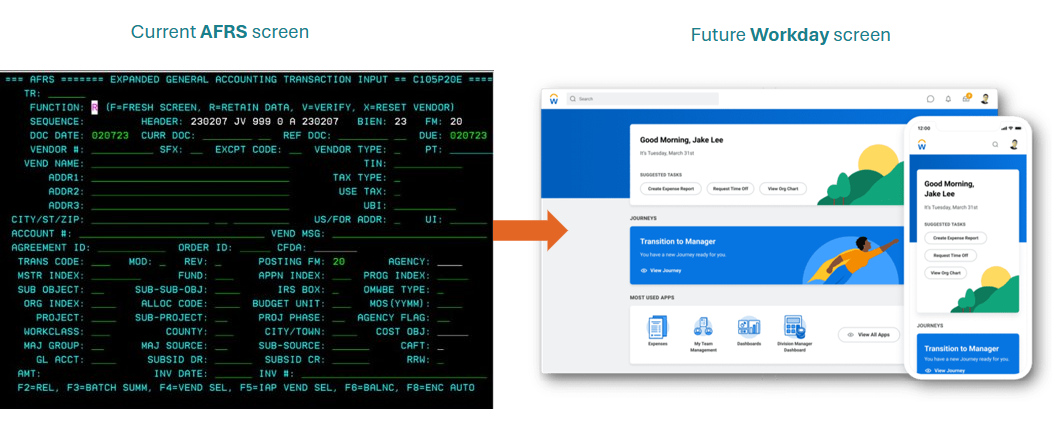Click the AFRS TR input field
This screenshot has width=1052, height=427.
click(66, 93)
